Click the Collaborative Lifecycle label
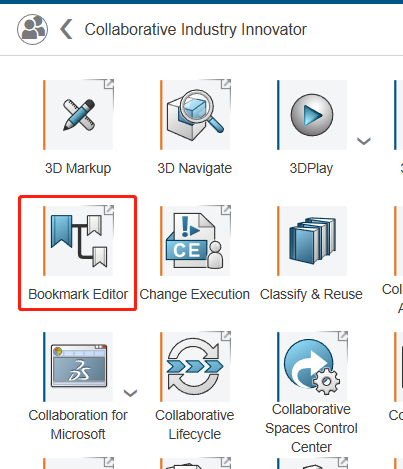The height and width of the screenshot is (469, 403). tap(195, 425)
